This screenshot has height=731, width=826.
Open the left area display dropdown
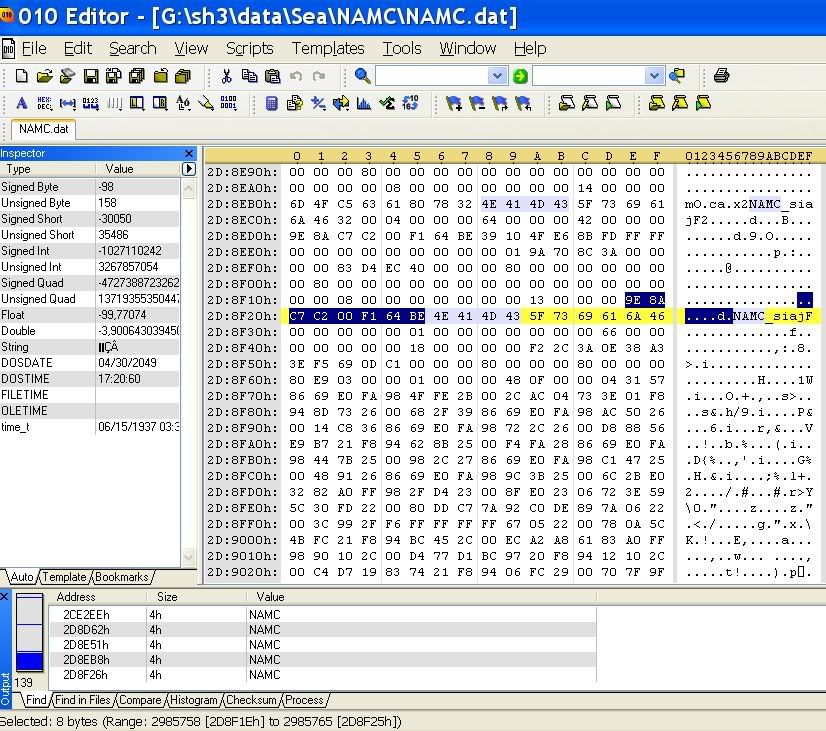click(x=137, y=103)
